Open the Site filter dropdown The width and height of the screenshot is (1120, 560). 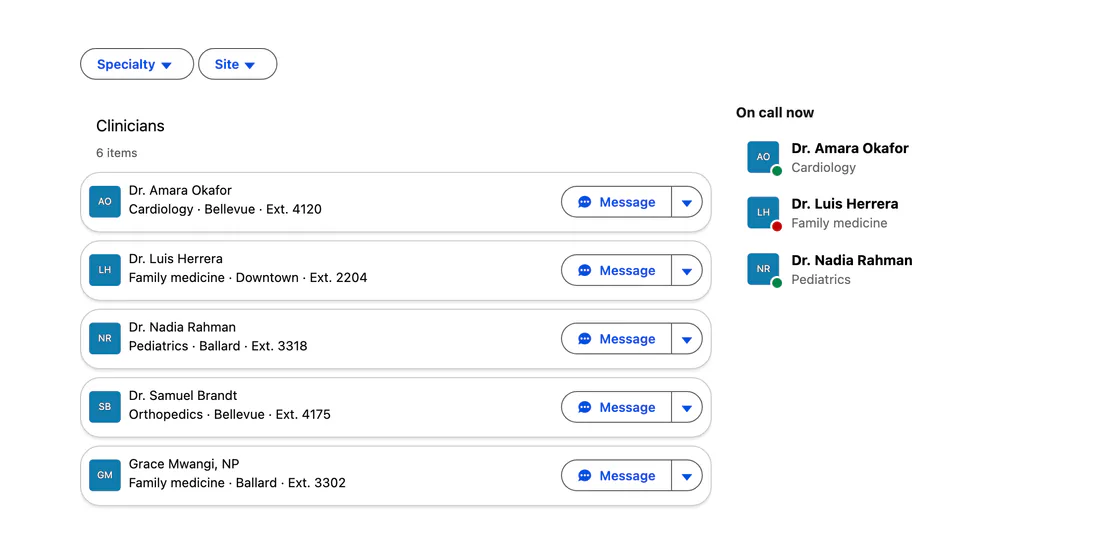point(237,64)
